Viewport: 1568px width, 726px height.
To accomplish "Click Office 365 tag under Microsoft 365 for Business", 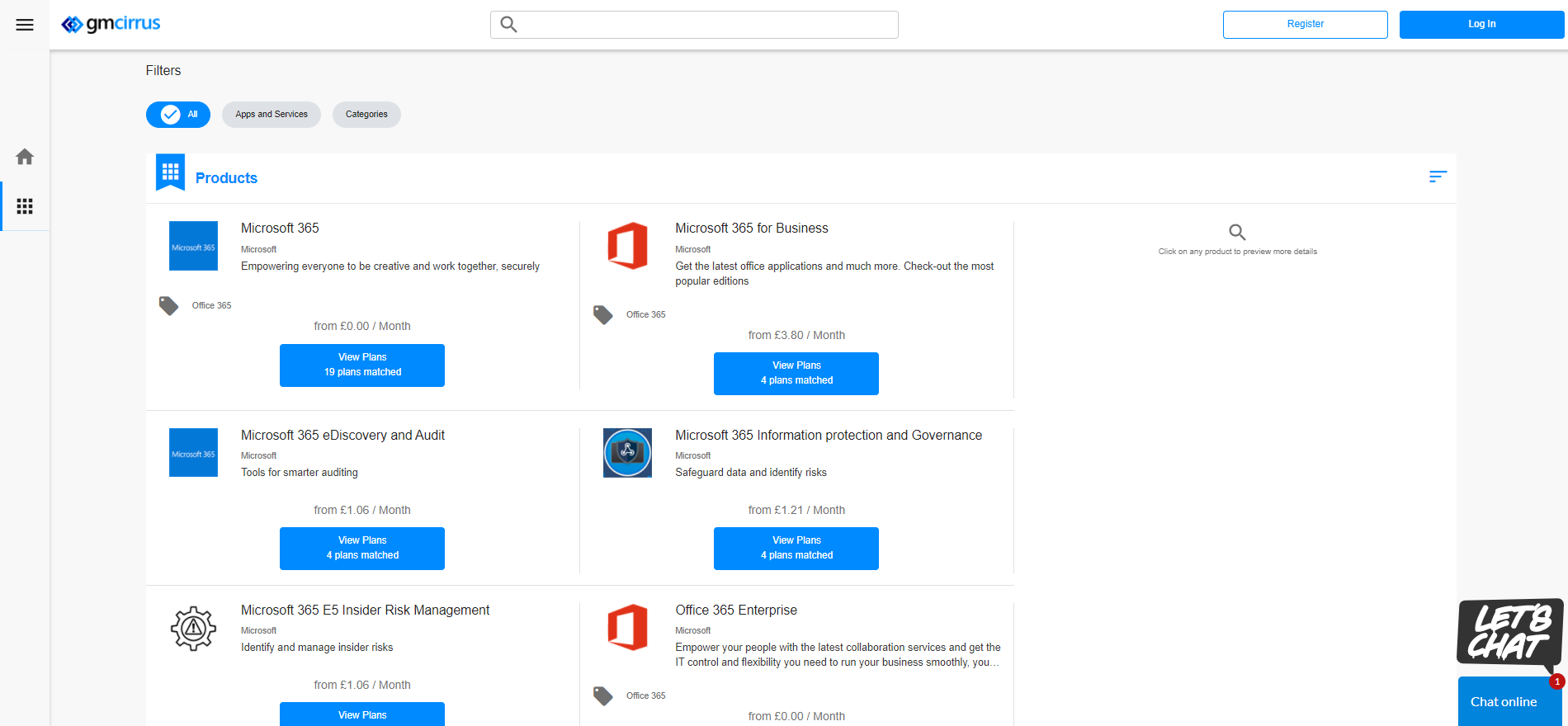I will coord(645,314).
